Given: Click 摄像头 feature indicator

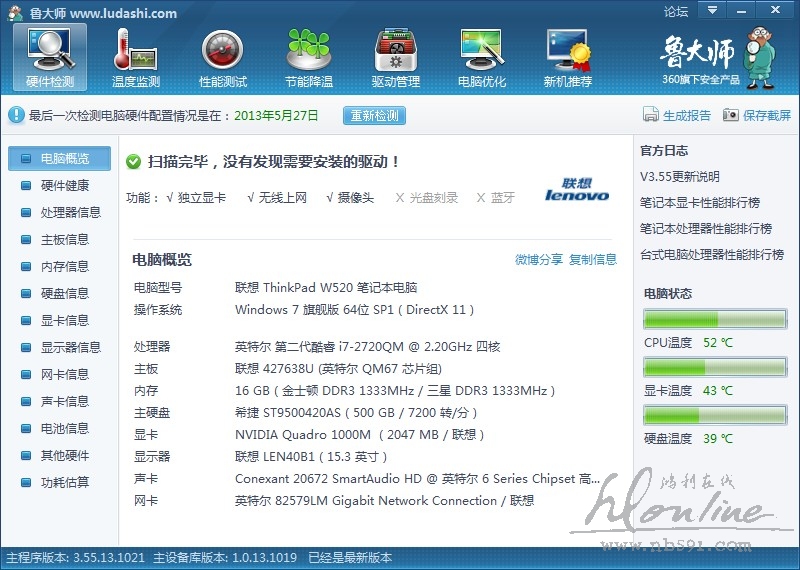Looking at the screenshot, I should (x=350, y=198).
